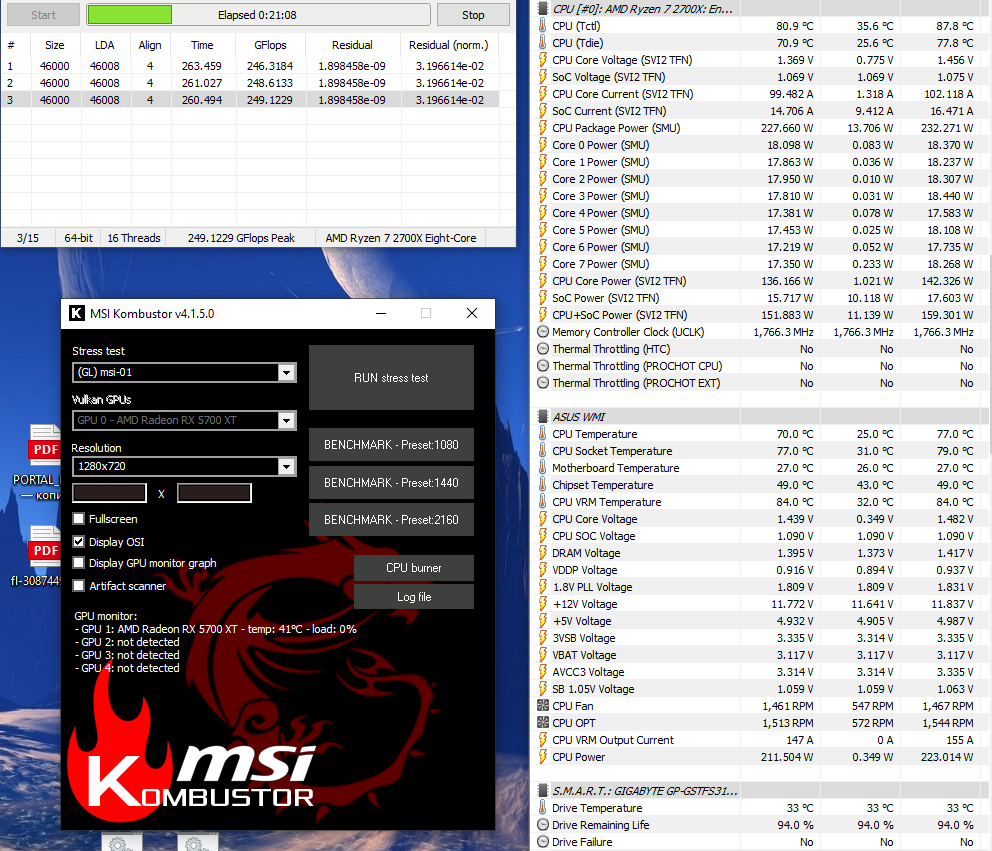Screen dimensions: 992x851
Task: Click lightning icon beside +12V Voltage
Action: tap(543, 604)
